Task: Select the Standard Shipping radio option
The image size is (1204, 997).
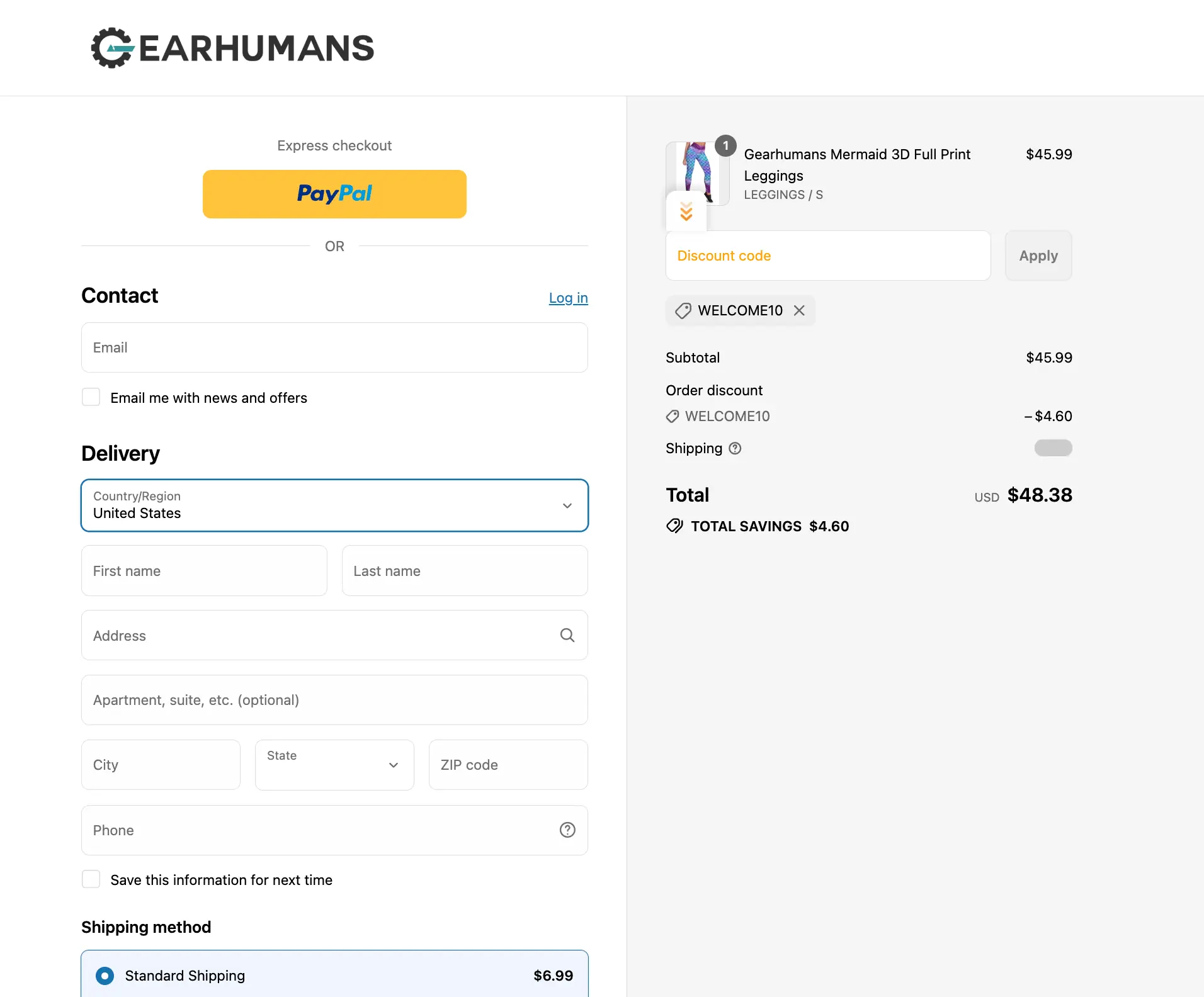Action: tap(105, 975)
